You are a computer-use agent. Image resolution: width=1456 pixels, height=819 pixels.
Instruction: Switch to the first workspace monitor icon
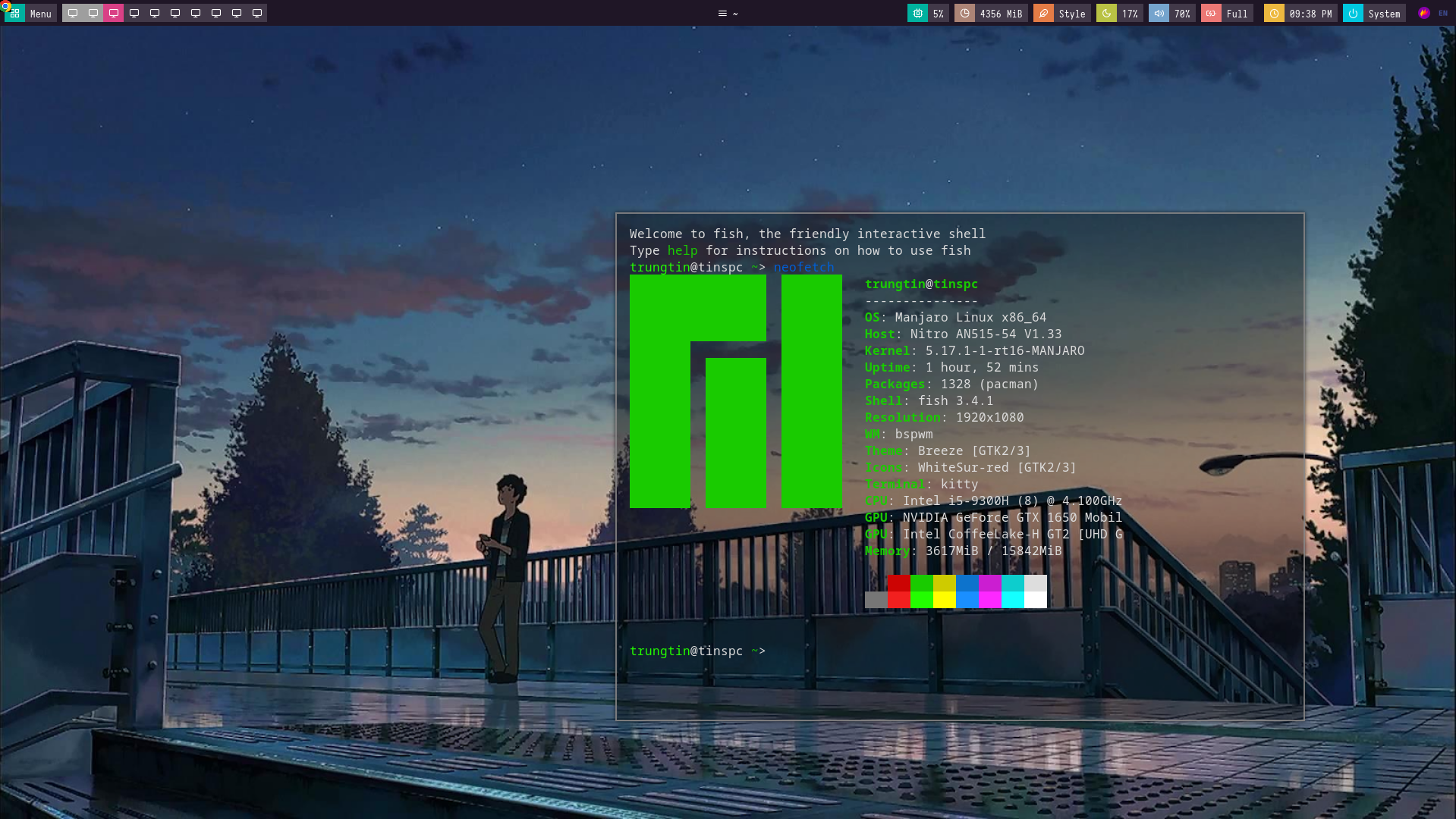[x=73, y=14]
